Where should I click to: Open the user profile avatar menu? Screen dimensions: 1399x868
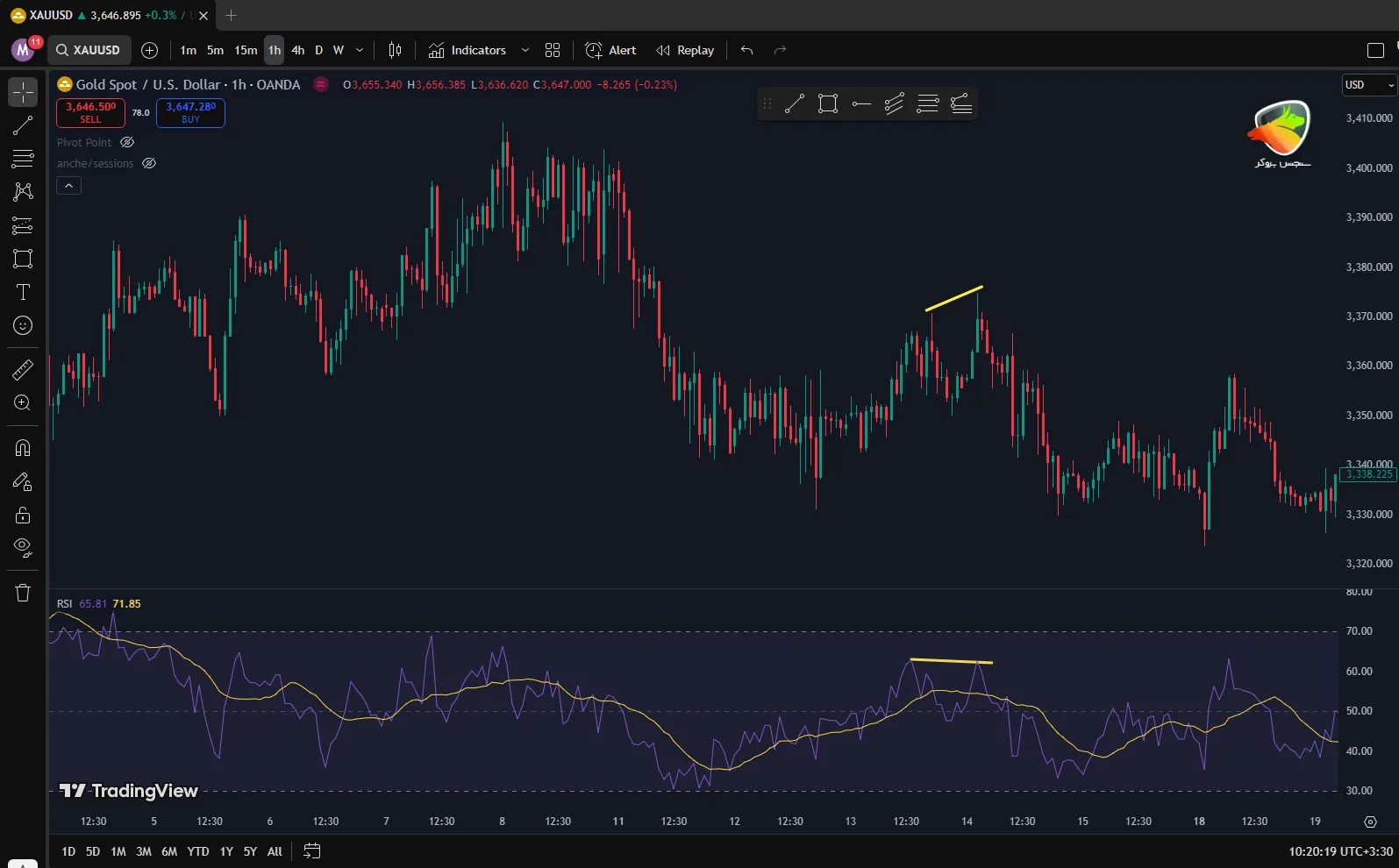pyautogui.click(x=23, y=50)
